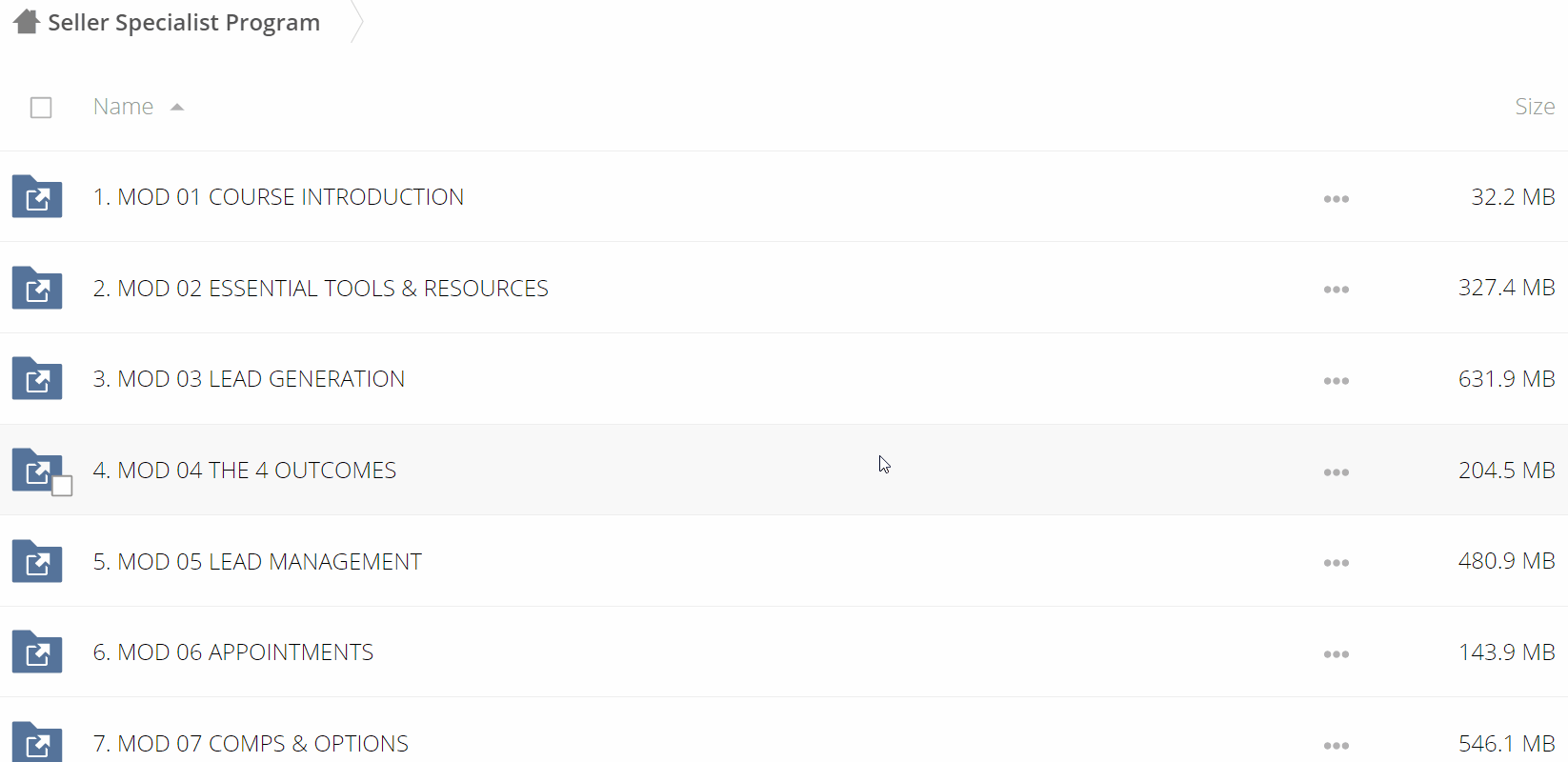Sort files by Size column
The height and width of the screenshot is (762, 1568).
(1535, 107)
